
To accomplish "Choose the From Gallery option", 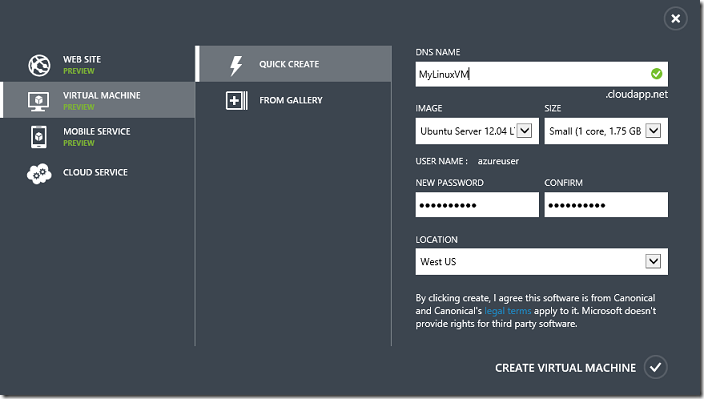I will [x=294, y=100].
